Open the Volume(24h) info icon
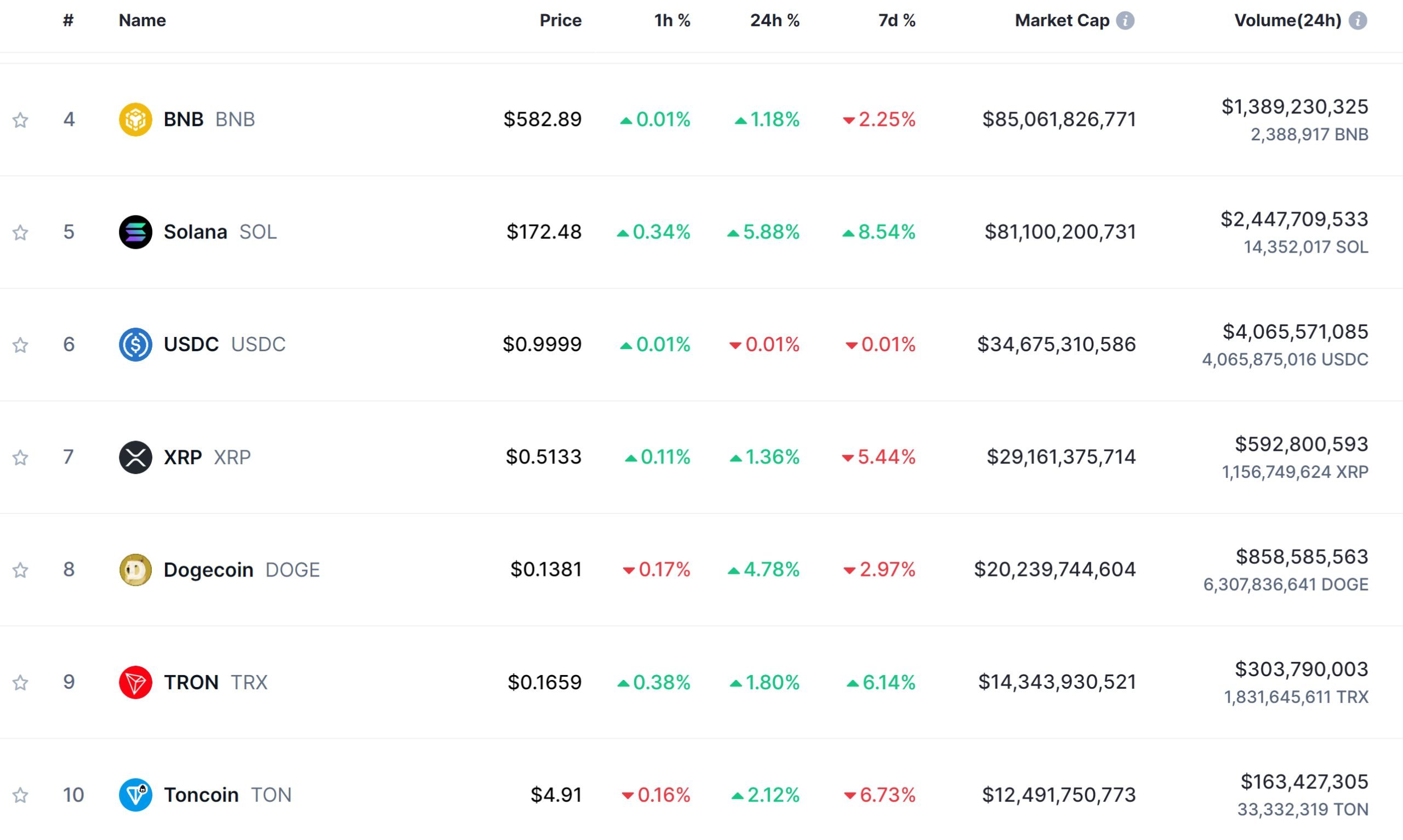This screenshot has height=840, width=1403. tap(1358, 21)
